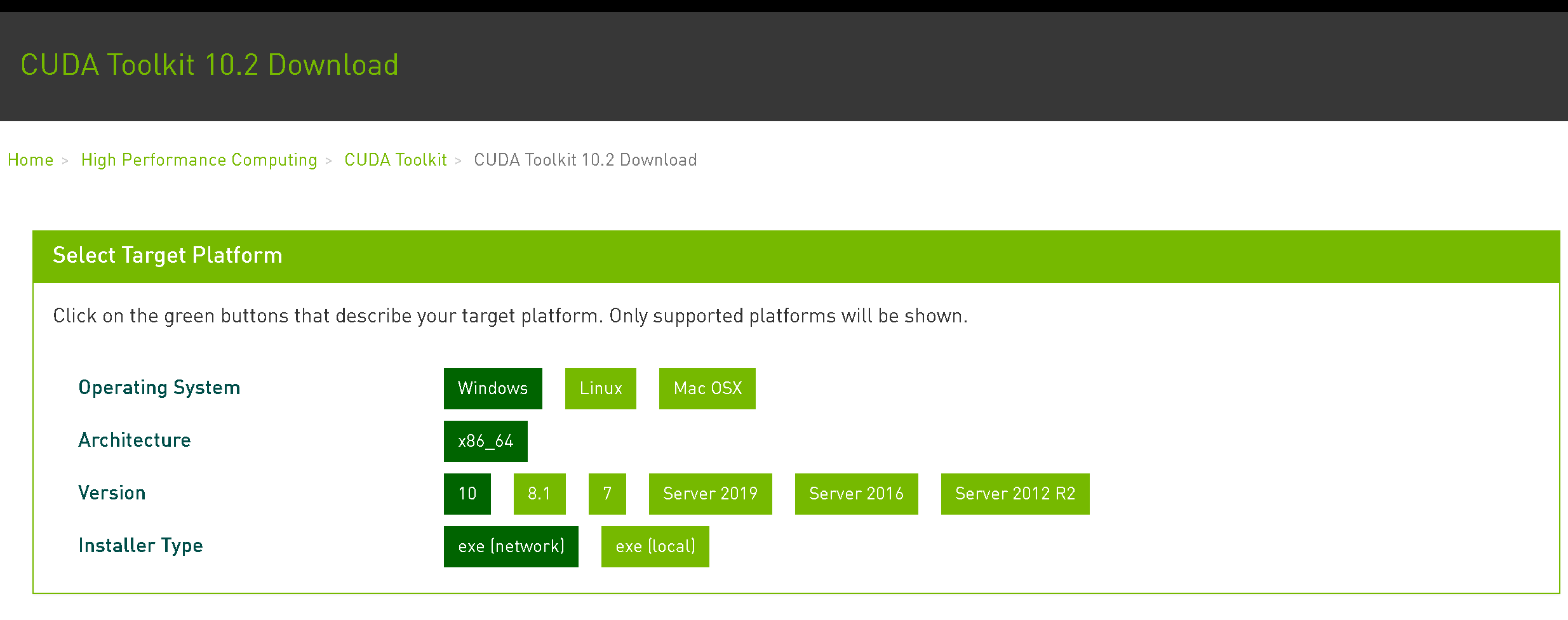1568x620 pixels.
Task: Go to Home breadcrumb link
Action: pyautogui.click(x=30, y=160)
